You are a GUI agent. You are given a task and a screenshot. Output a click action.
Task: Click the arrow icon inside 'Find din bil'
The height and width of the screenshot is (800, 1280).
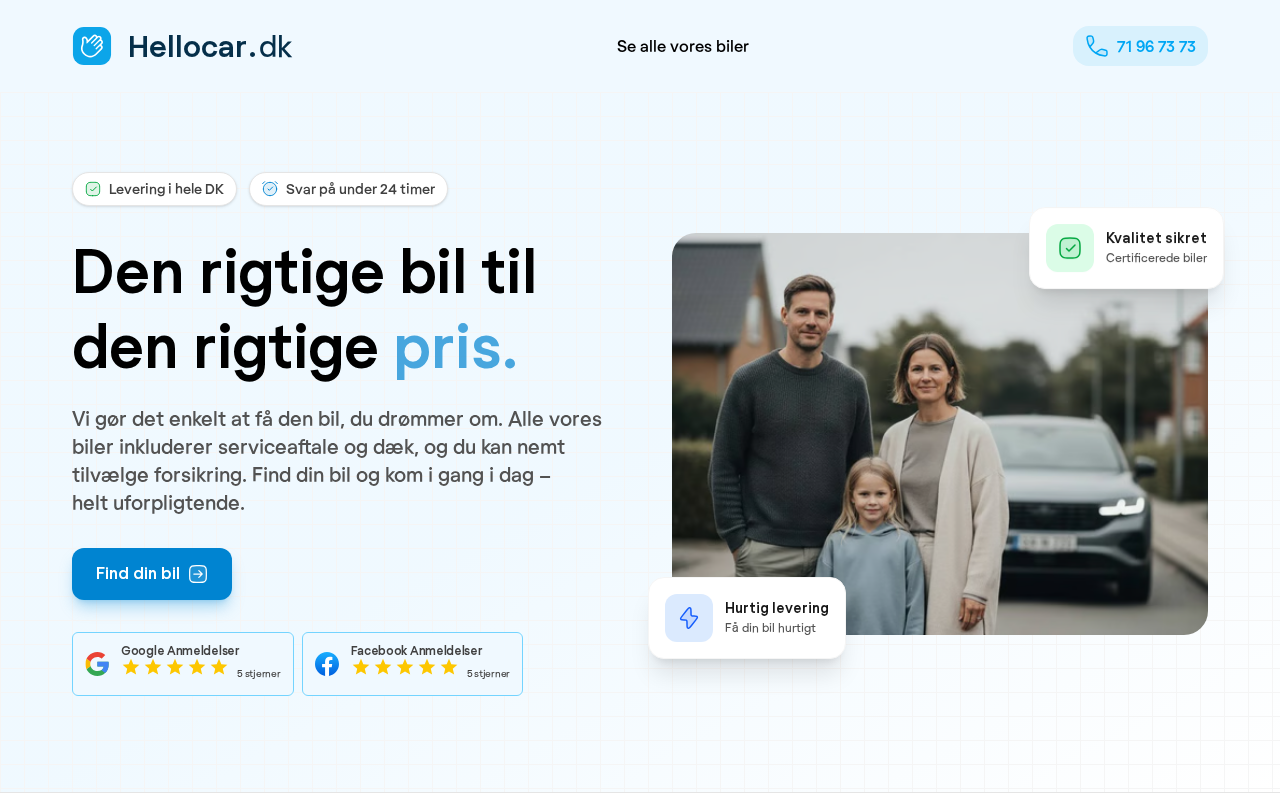tap(198, 574)
